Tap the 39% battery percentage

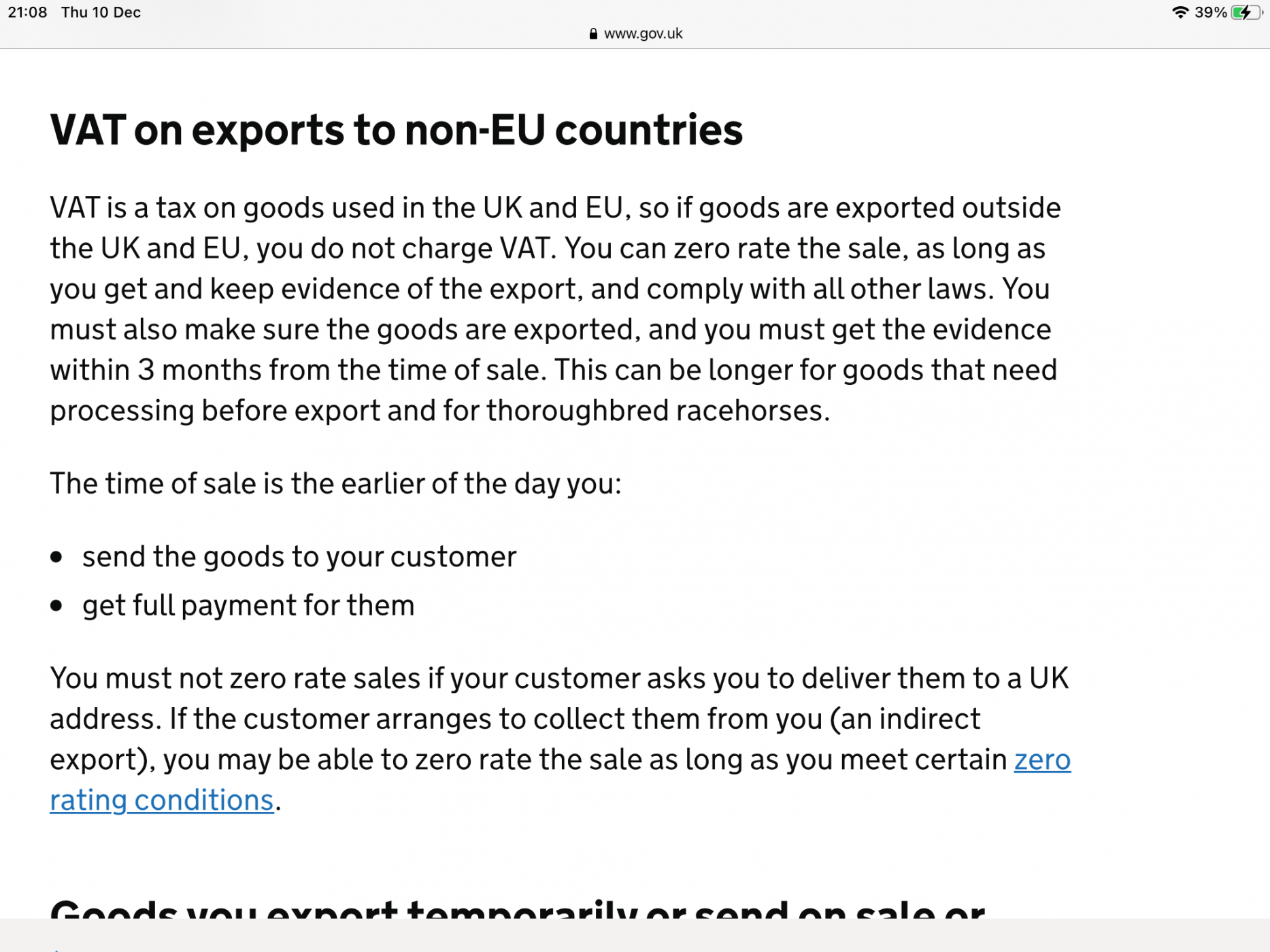pos(1211,12)
